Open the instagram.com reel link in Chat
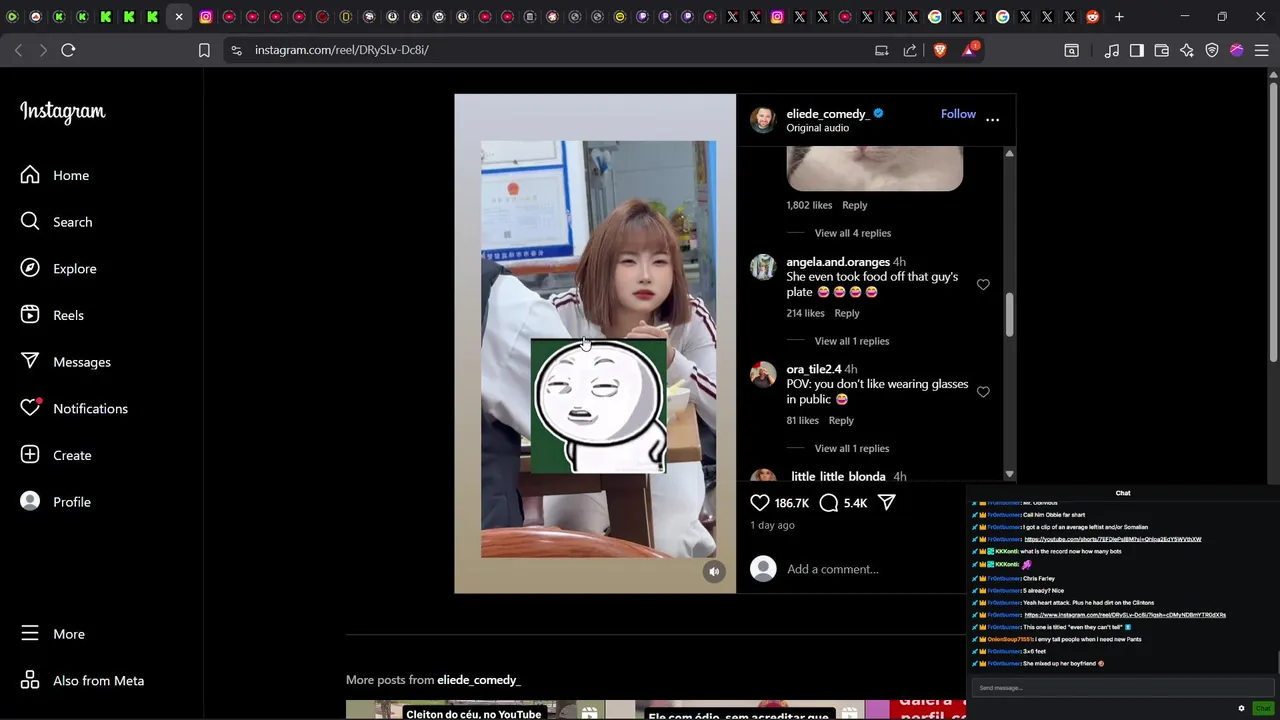 coord(1125,615)
